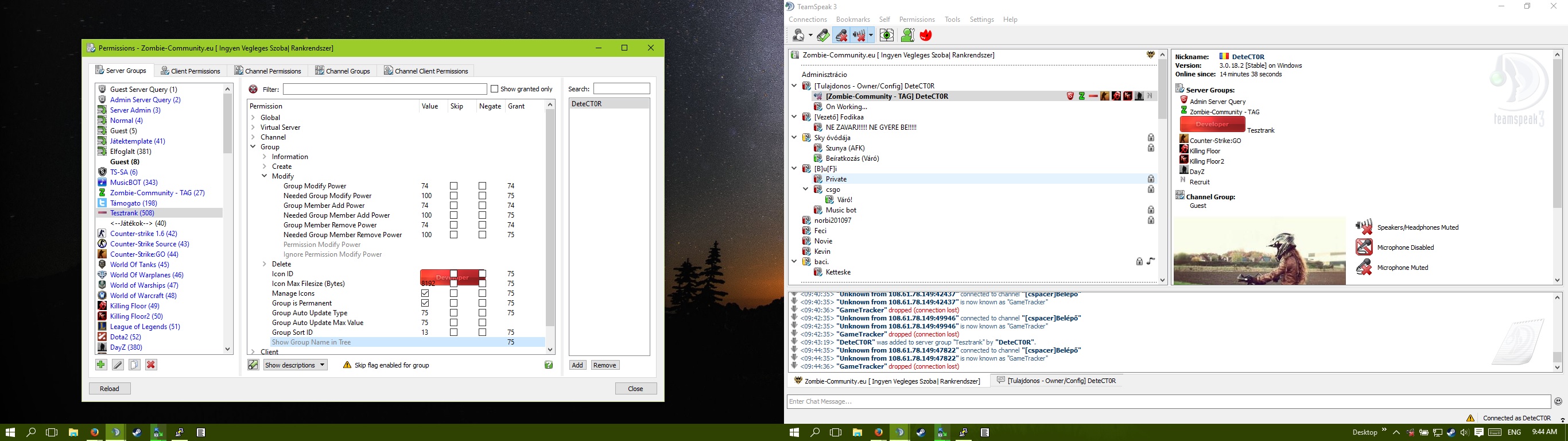Viewport: 1568px width, 441px height.
Task: Check Negate for Group Modify Power
Action: [x=482, y=187]
